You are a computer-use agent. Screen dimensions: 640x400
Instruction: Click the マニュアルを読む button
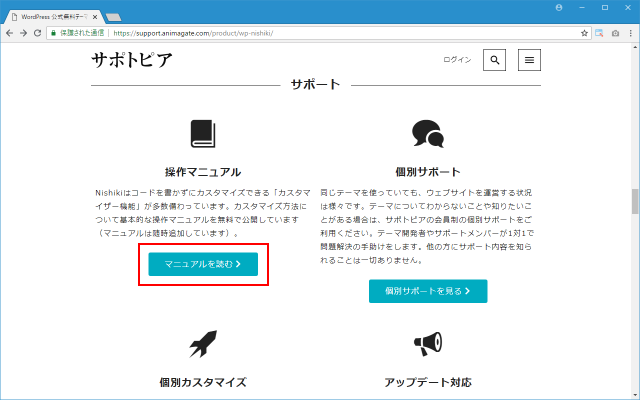203,264
